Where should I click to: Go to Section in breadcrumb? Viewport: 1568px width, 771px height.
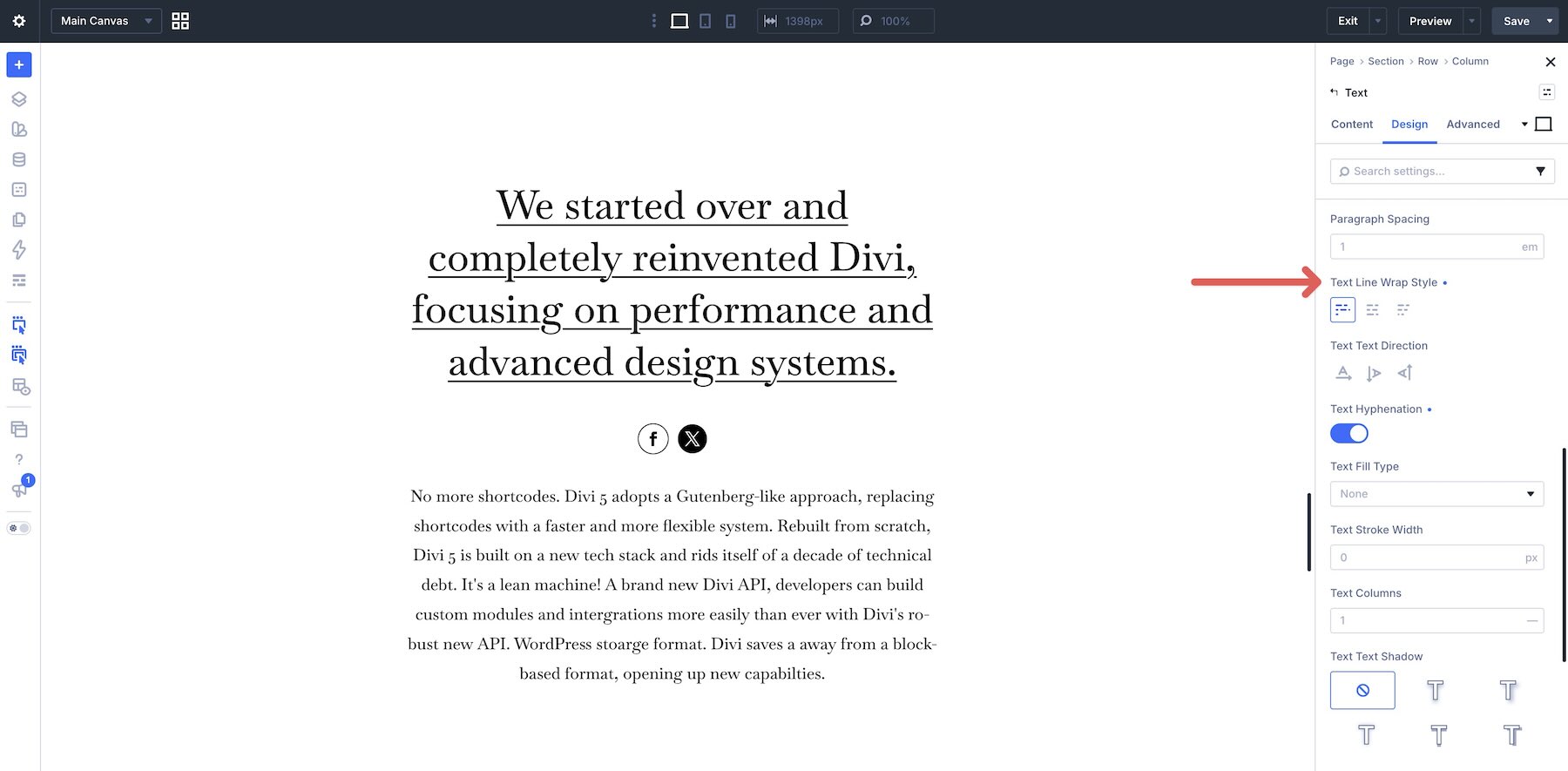point(1385,61)
